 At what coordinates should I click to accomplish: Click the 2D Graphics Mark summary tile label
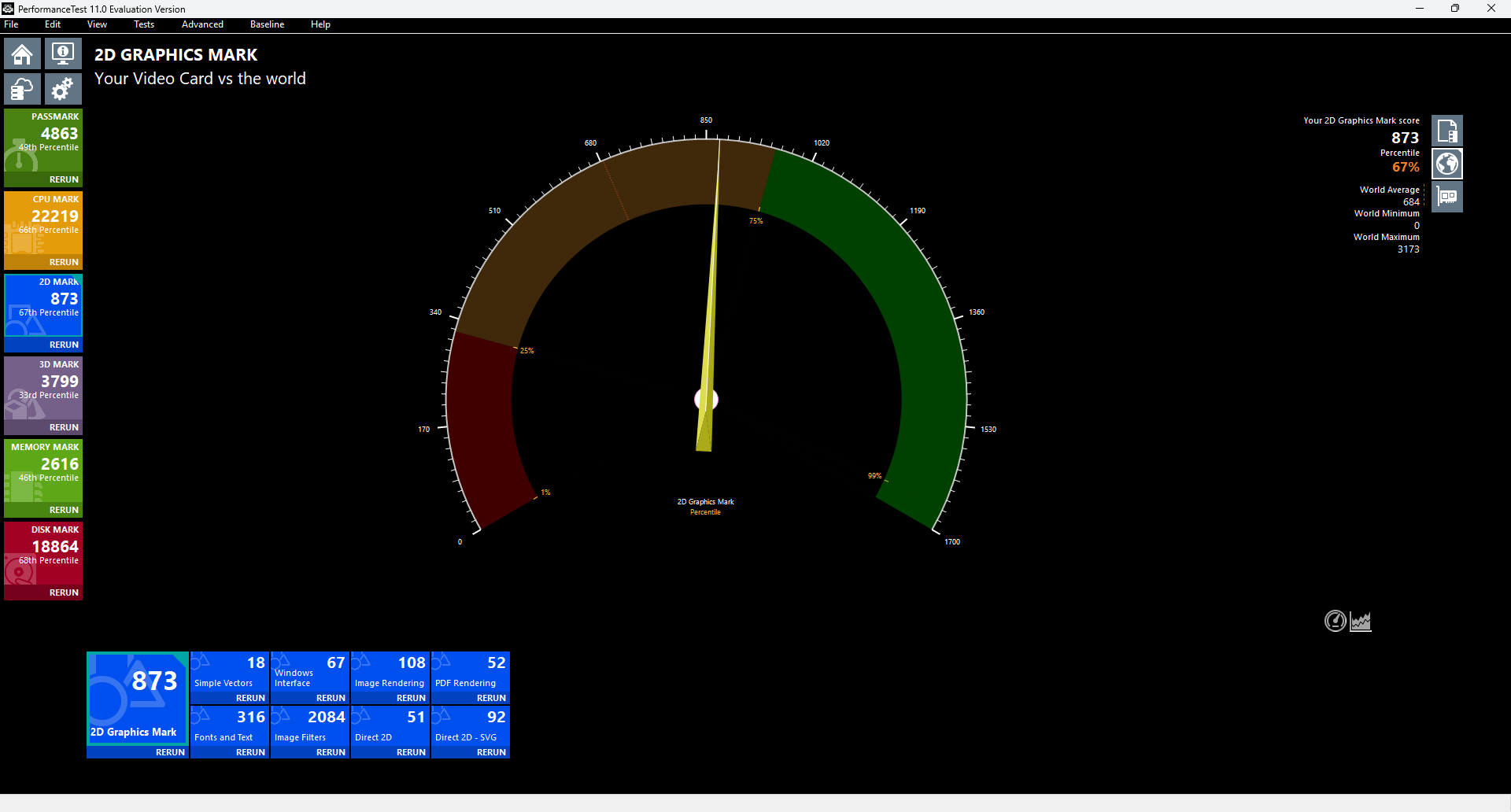click(133, 732)
